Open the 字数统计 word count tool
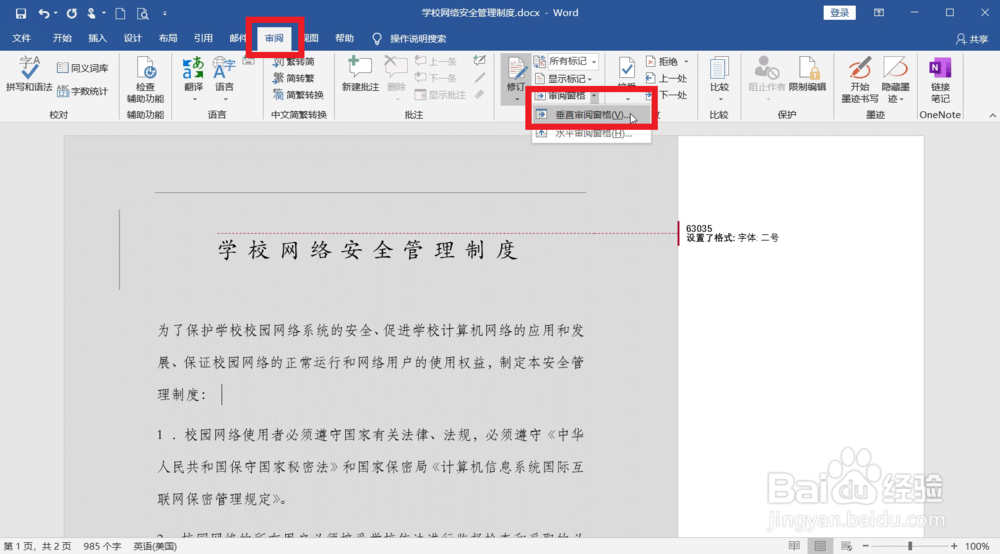The width and height of the screenshot is (1000, 554). tap(82, 91)
